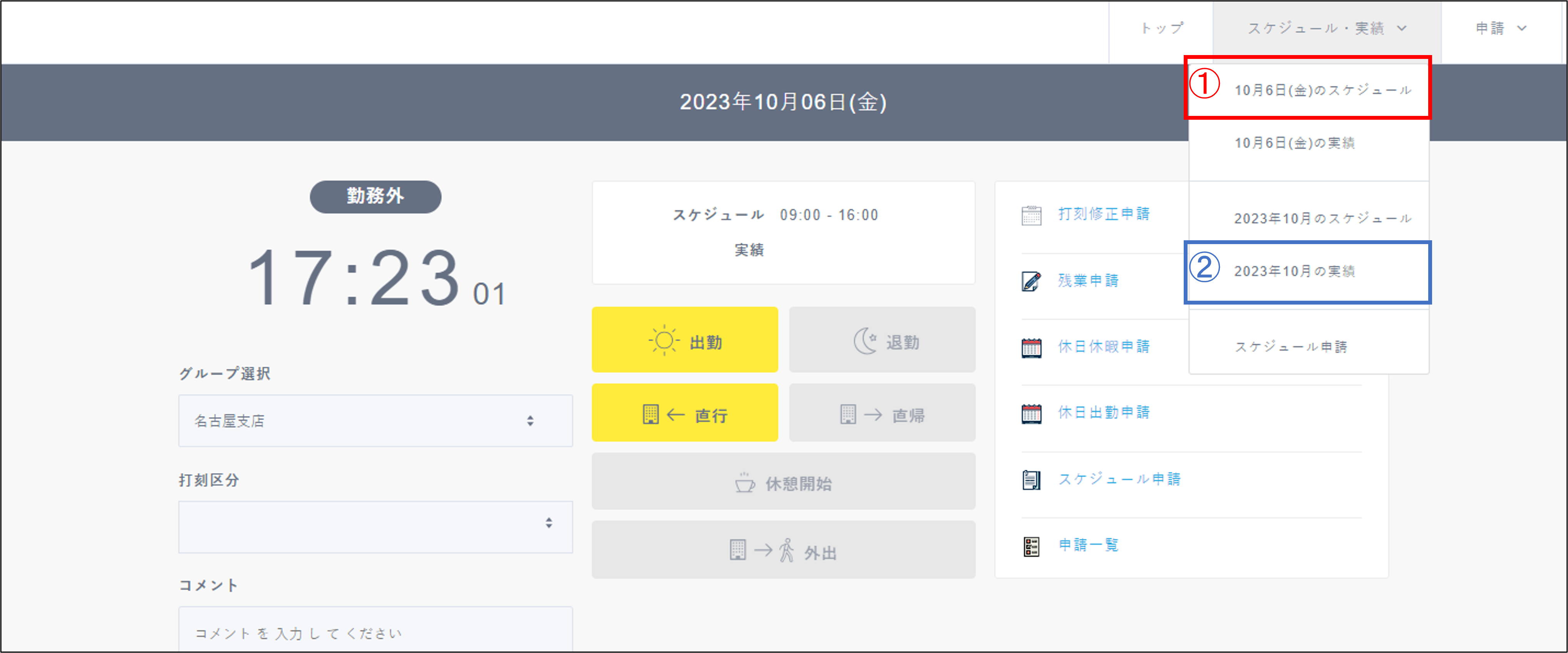Click the 打刻修正申請 calendar icon
Viewport: 1568px width, 653px height.
tap(1031, 215)
